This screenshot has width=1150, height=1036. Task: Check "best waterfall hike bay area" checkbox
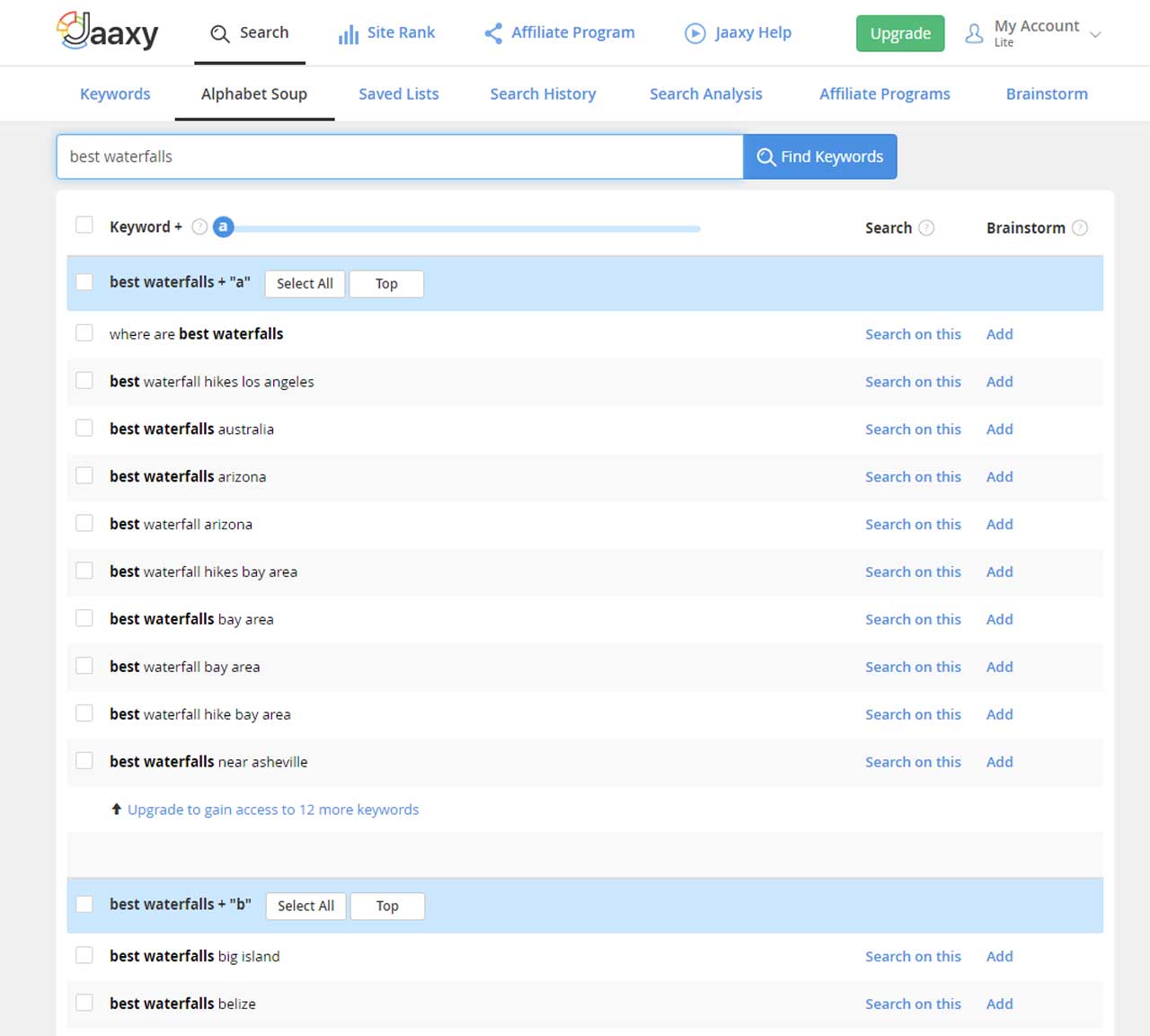pos(84,713)
